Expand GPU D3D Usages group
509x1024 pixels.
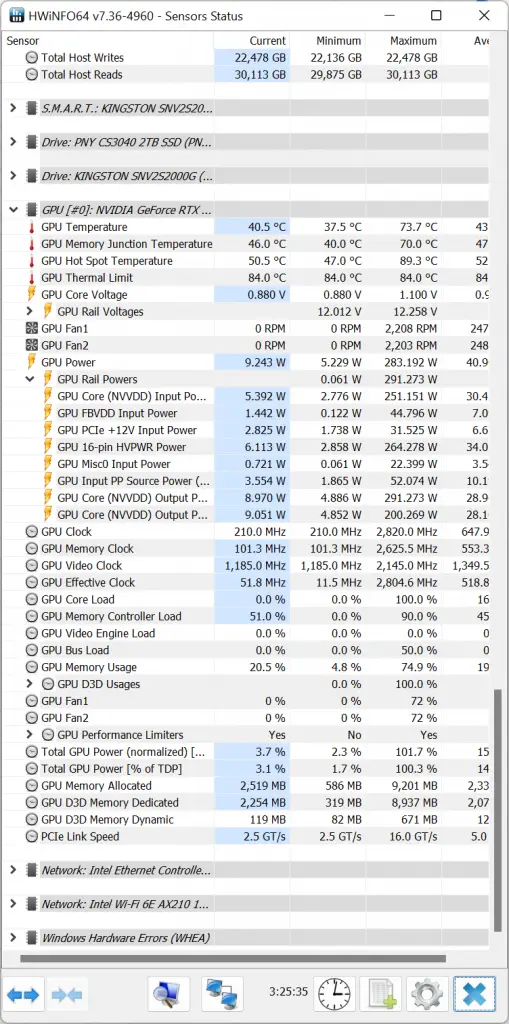pyautogui.click(x=29, y=684)
